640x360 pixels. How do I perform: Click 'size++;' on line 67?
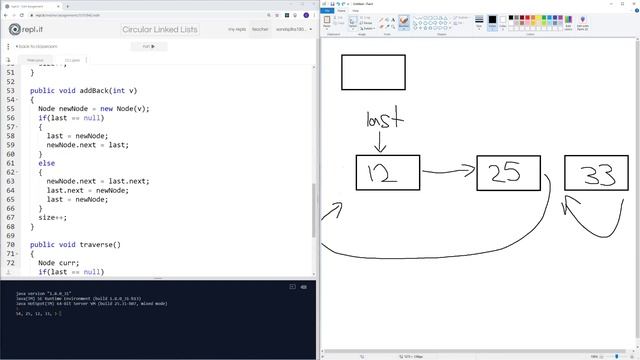53,218
